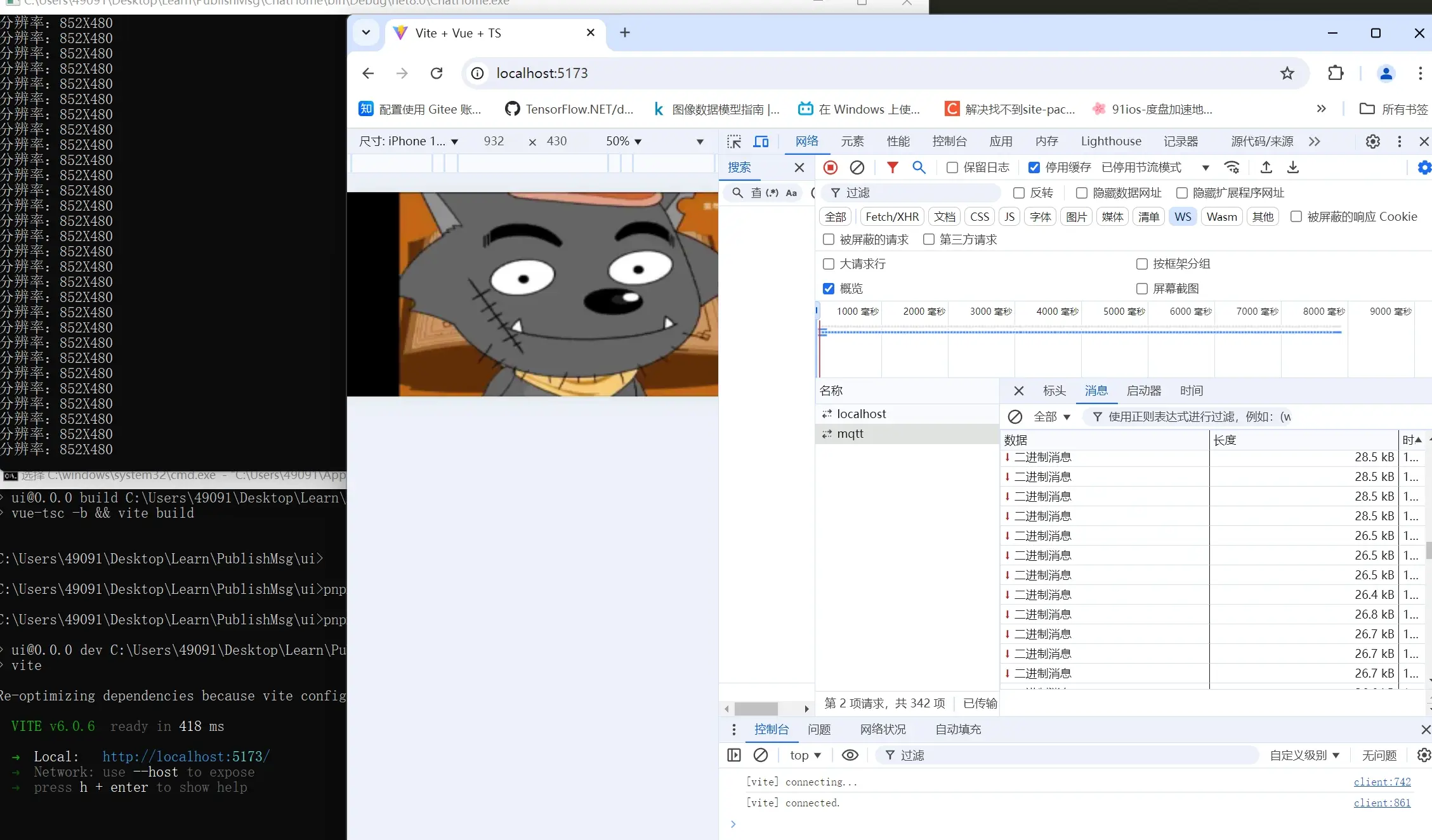Open the 50% zoom dropdown
Image resolution: width=1432 pixels, height=840 pixels.
point(624,141)
